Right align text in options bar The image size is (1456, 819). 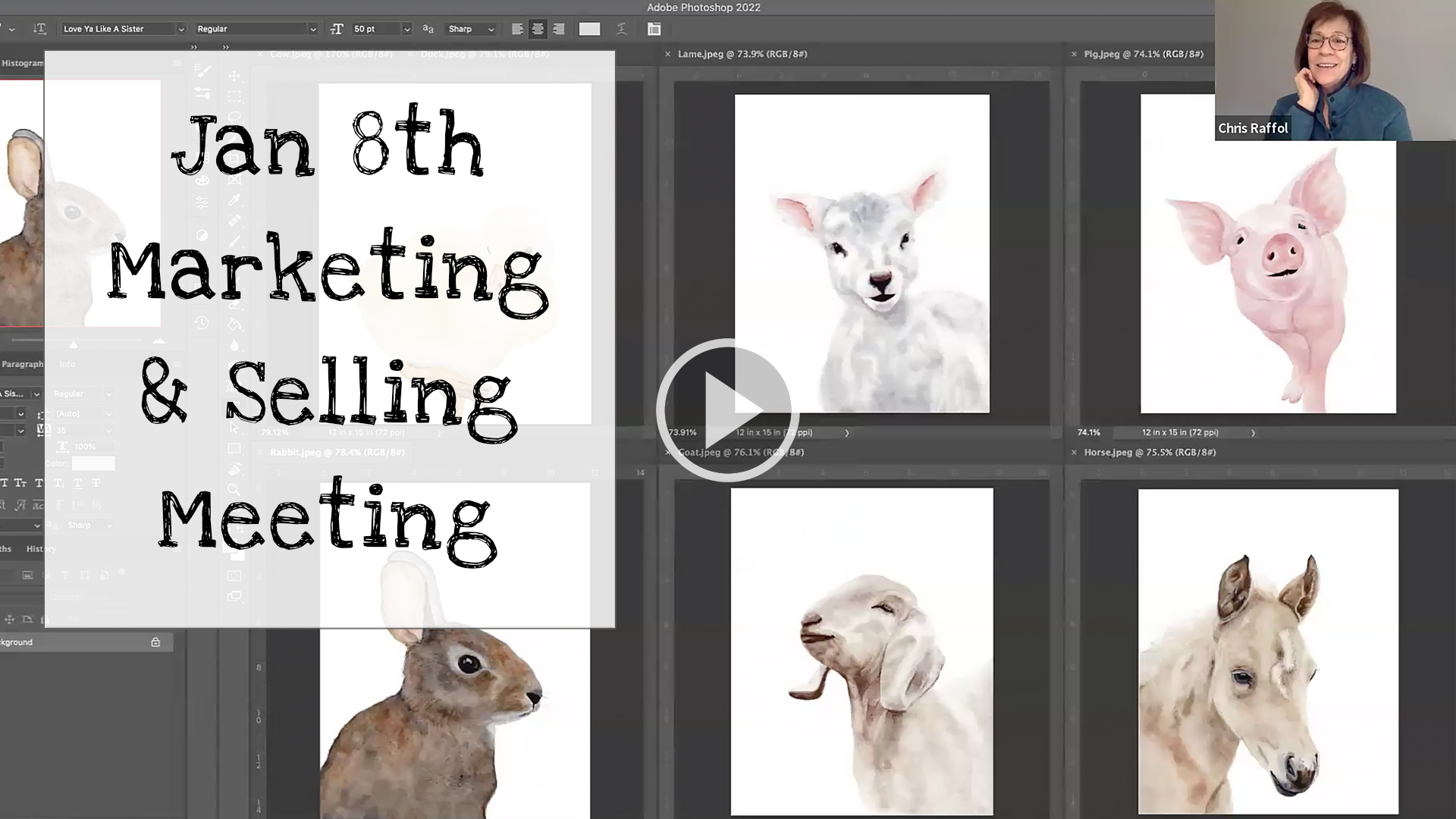559,29
